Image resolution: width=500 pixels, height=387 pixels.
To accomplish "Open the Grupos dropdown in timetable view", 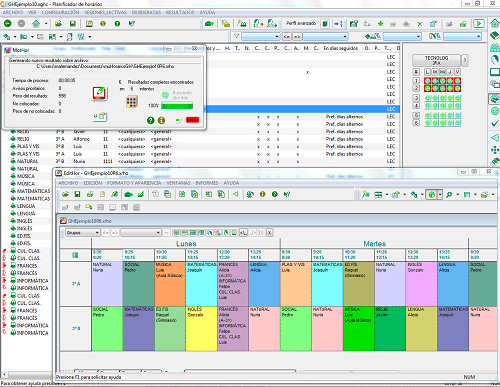I will click(83, 232).
